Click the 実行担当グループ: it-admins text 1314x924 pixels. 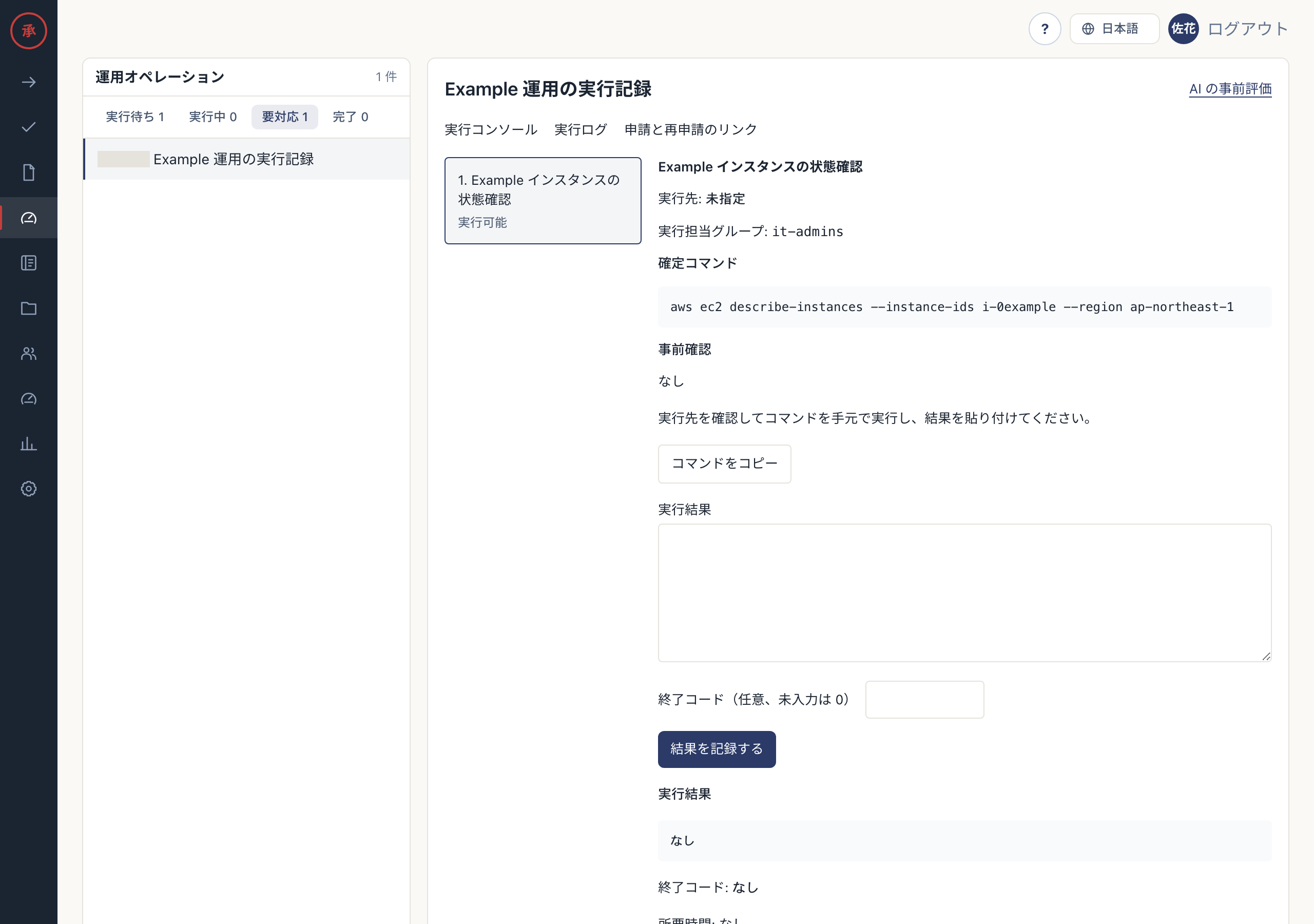pyautogui.click(x=750, y=232)
